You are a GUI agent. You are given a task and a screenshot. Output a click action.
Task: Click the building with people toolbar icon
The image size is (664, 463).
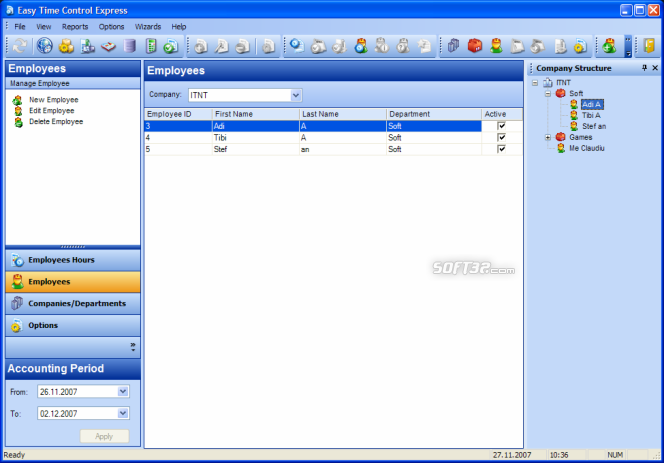[88, 46]
